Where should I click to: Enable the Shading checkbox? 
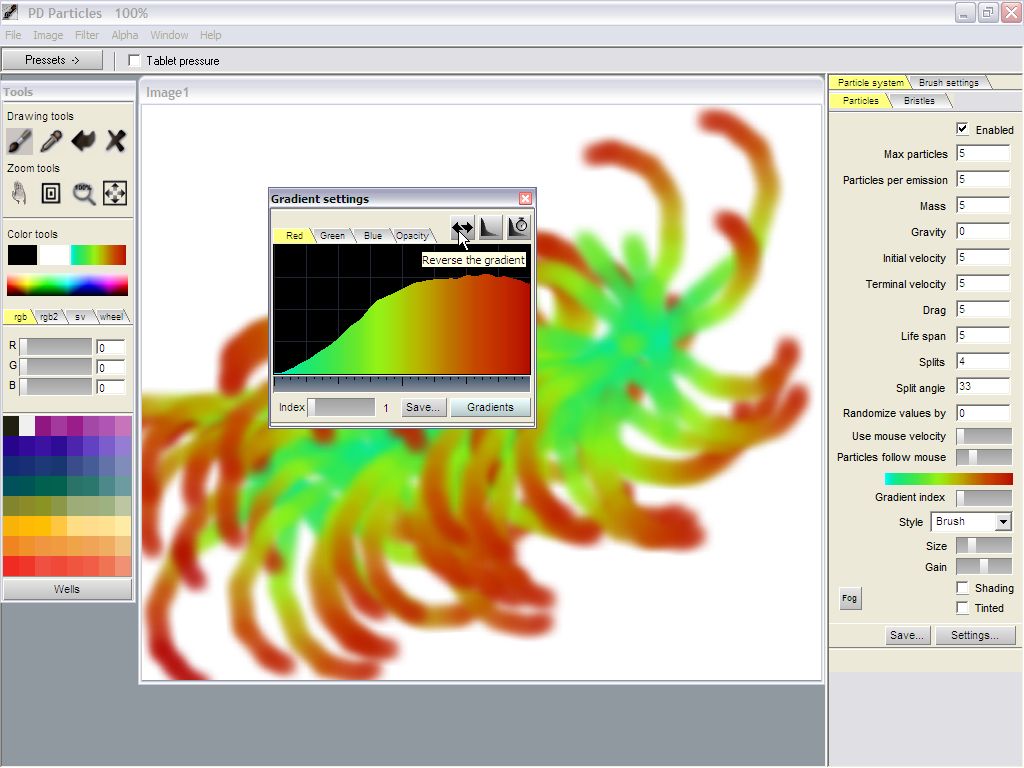click(962, 588)
